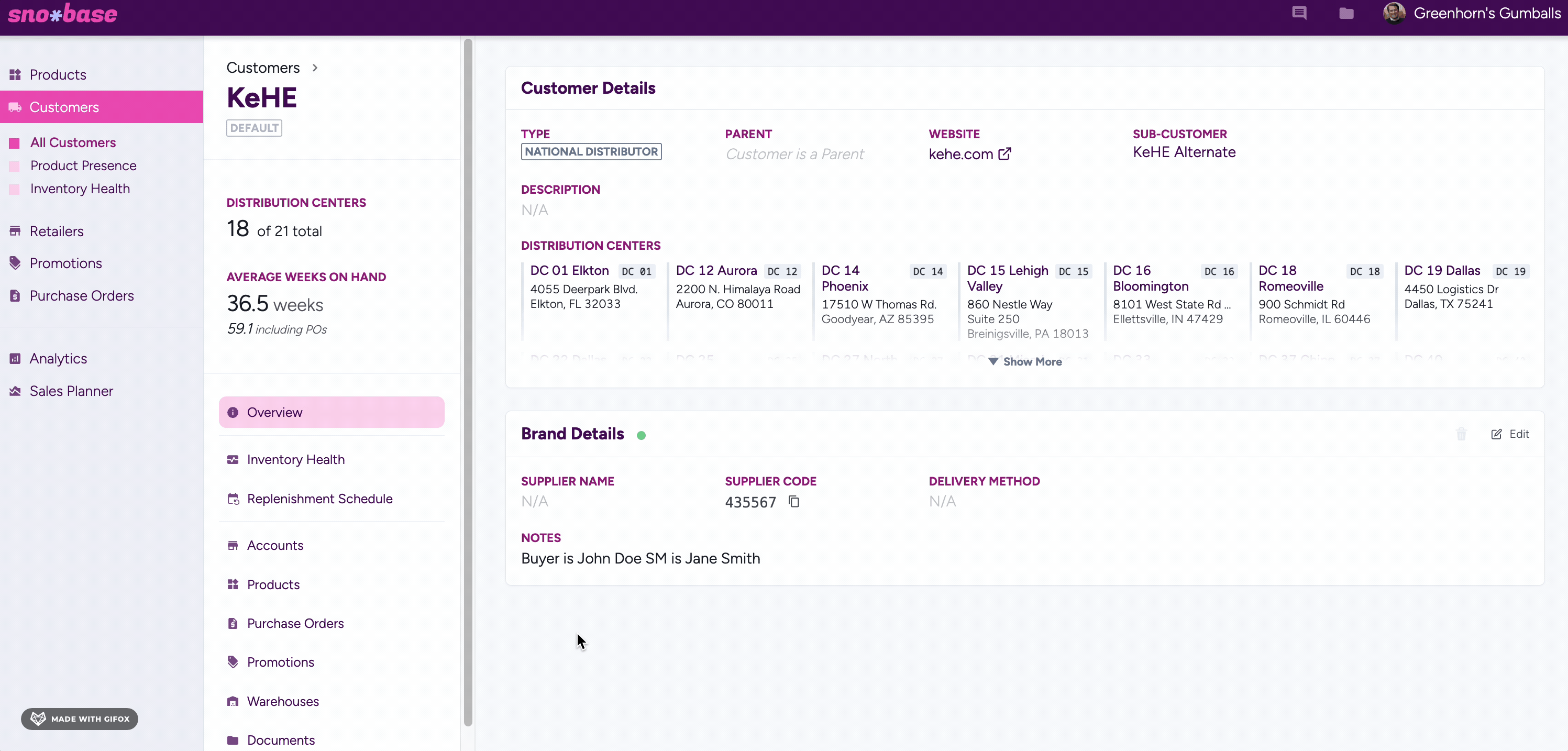Click the chat messages icon in header
1568x751 pixels.
[1299, 13]
